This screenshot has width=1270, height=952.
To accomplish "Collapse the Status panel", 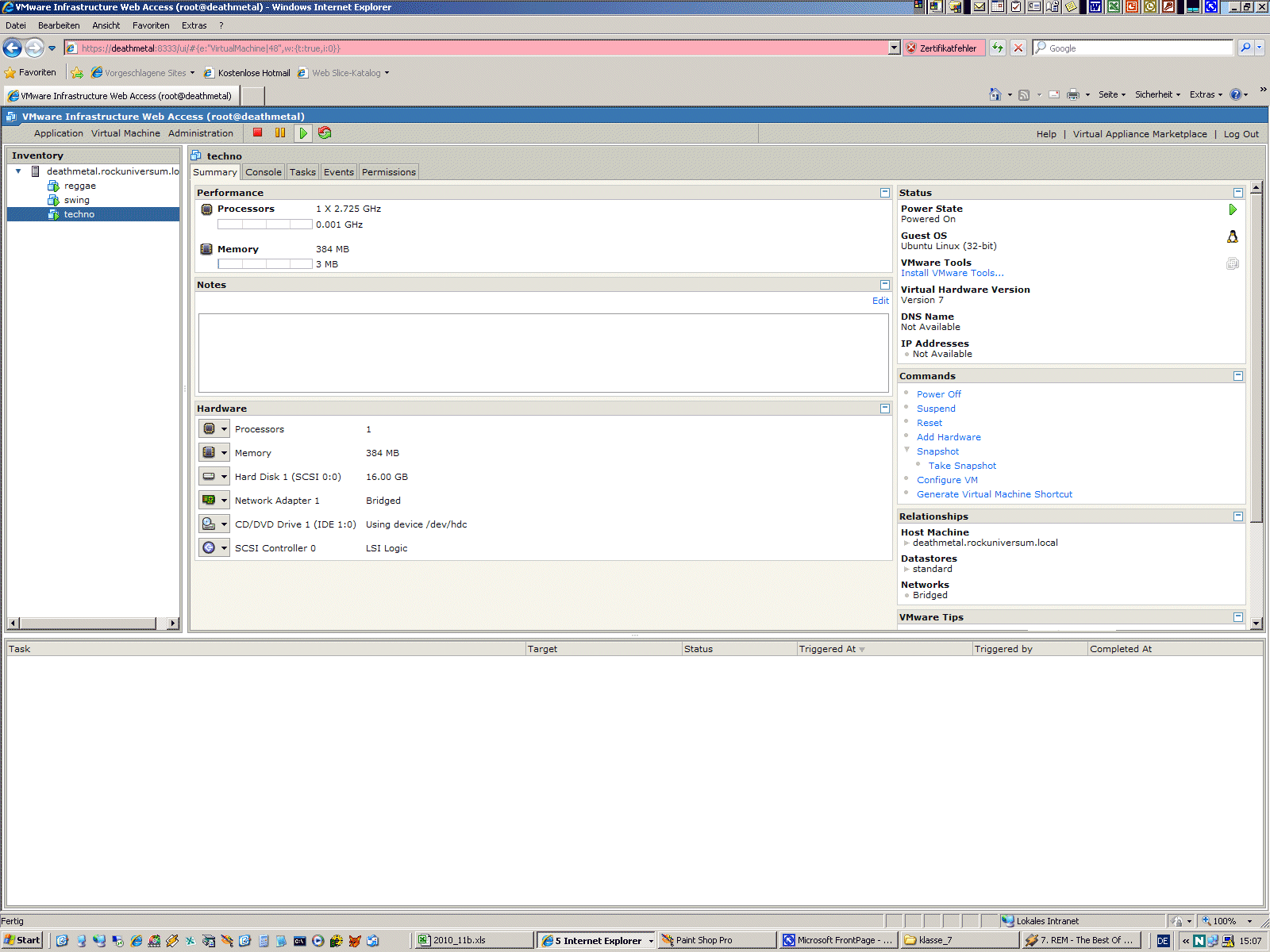I will (x=1238, y=193).
